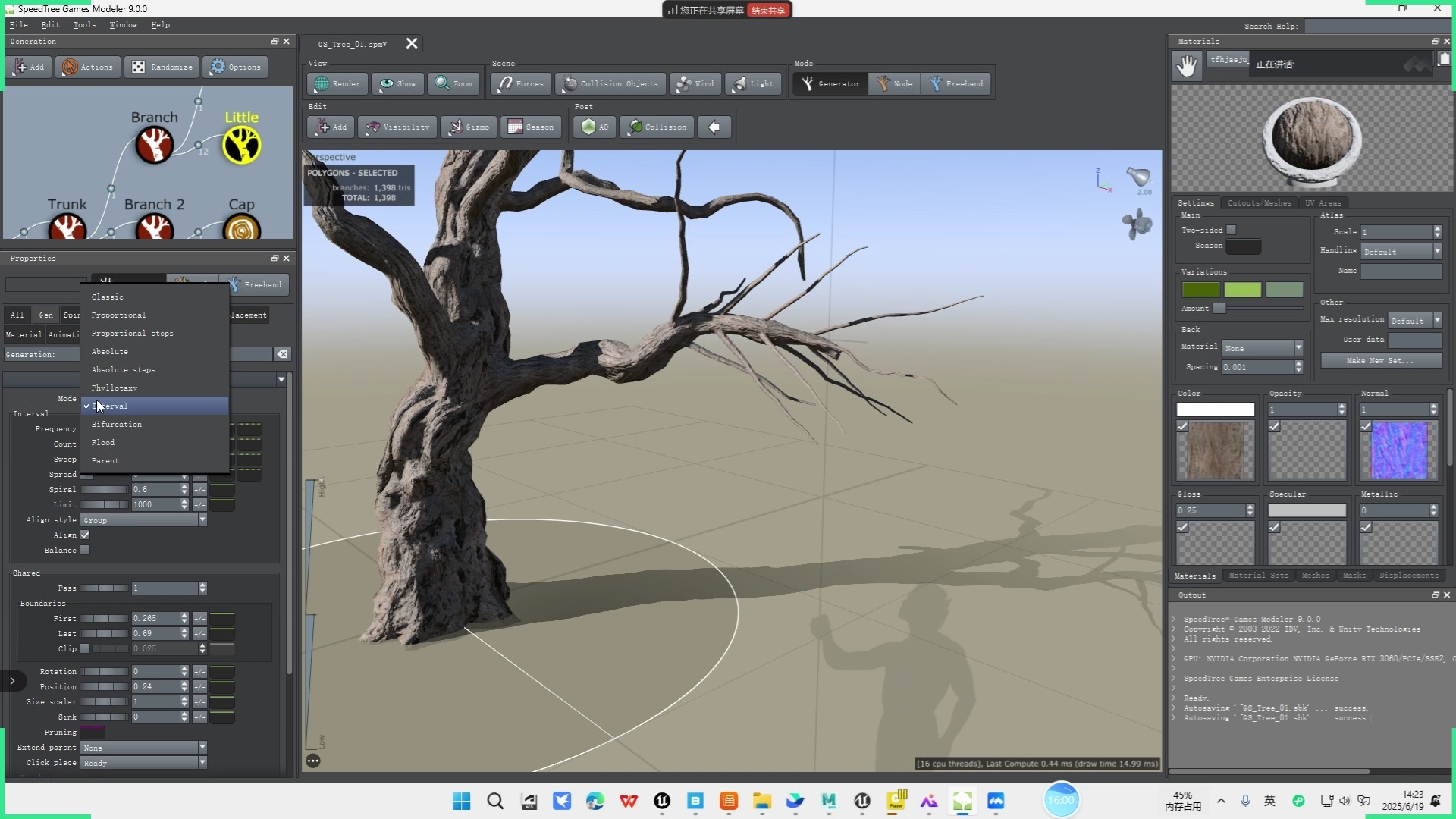Choose Bifurcation from the Mode list

pyautogui.click(x=155, y=425)
